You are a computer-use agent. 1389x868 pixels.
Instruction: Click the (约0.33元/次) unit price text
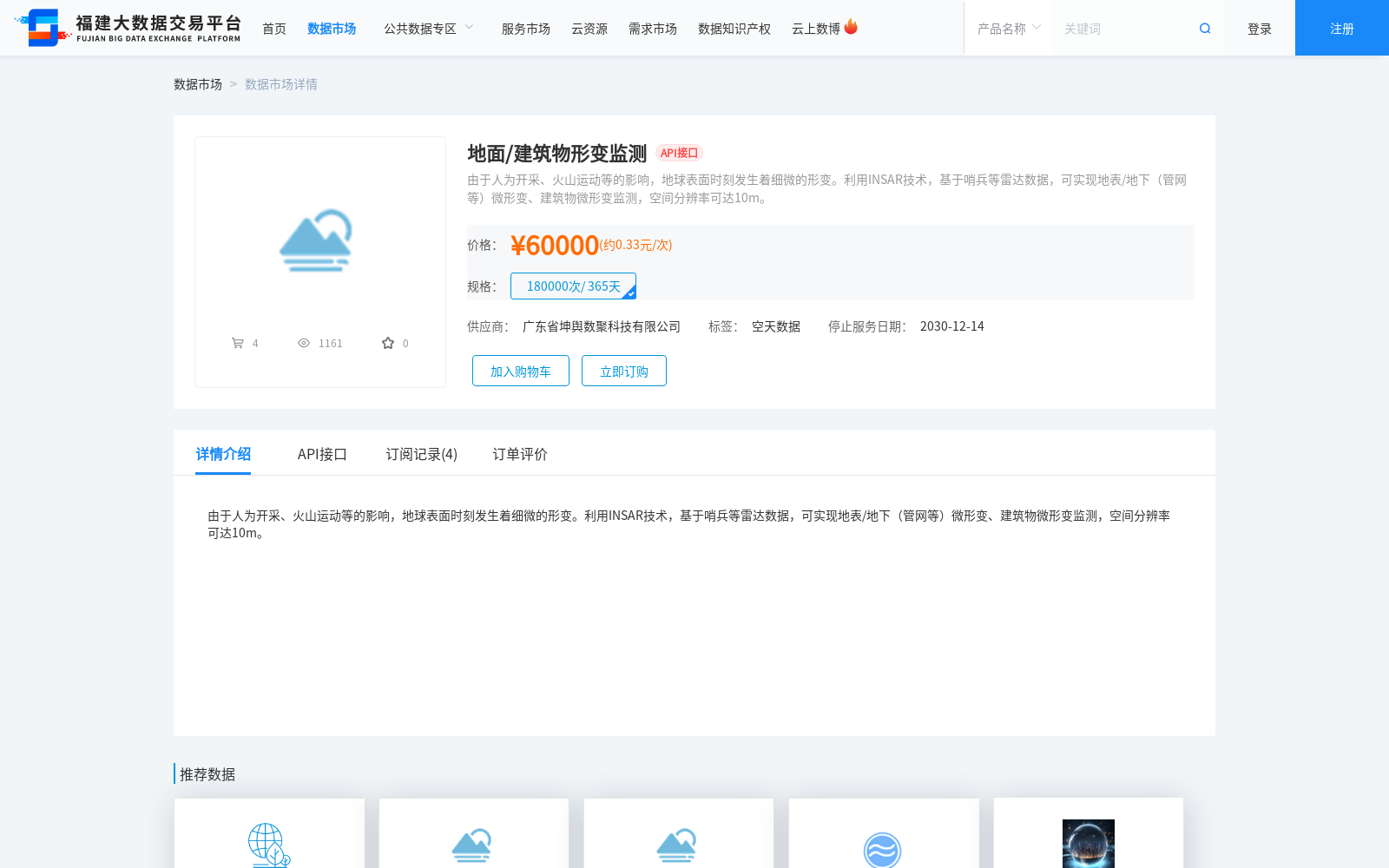pyautogui.click(x=635, y=245)
